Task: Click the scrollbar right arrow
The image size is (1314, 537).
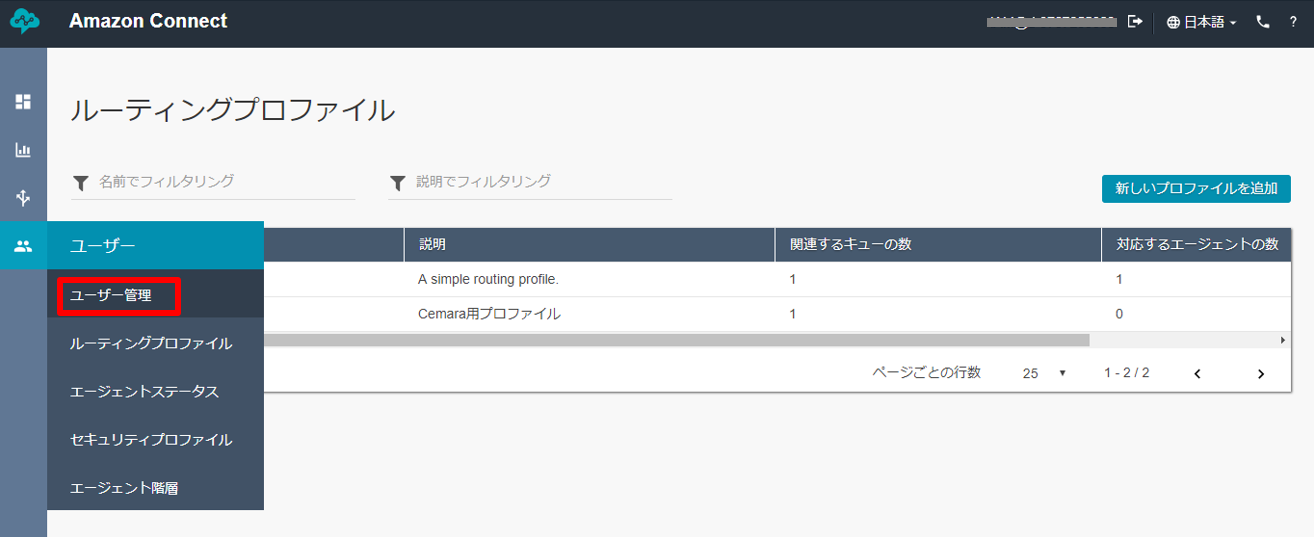Action: point(1283,340)
